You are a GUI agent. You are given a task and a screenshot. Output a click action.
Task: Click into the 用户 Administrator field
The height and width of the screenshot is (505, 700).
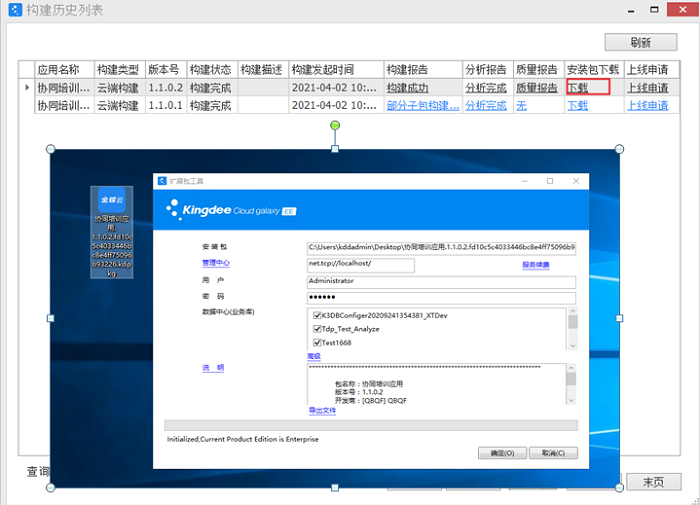(x=441, y=282)
